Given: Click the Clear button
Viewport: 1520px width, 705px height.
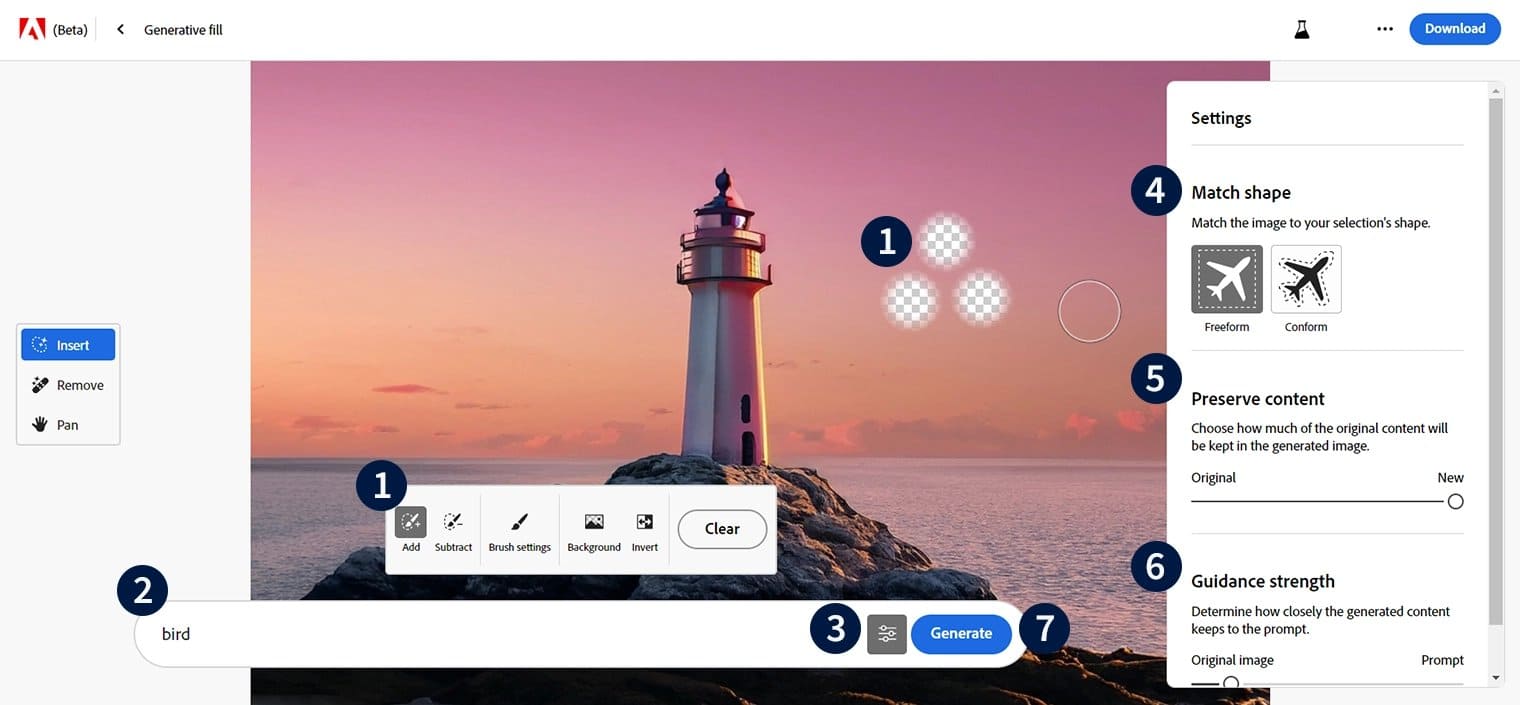Looking at the screenshot, I should click(x=722, y=529).
